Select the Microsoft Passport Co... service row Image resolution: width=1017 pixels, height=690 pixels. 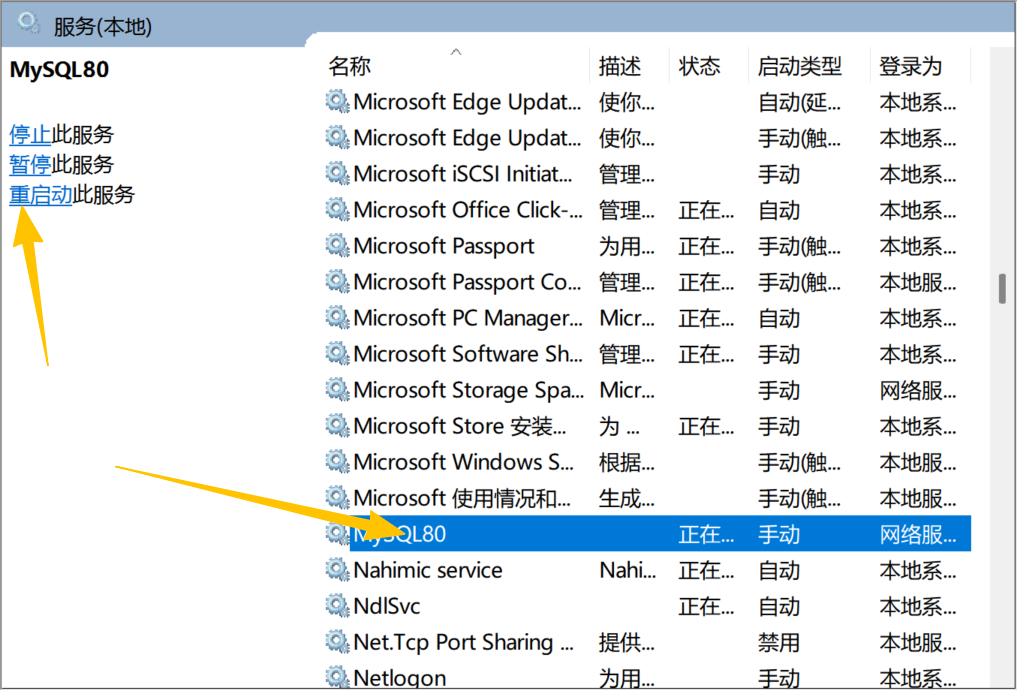[647, 282]
